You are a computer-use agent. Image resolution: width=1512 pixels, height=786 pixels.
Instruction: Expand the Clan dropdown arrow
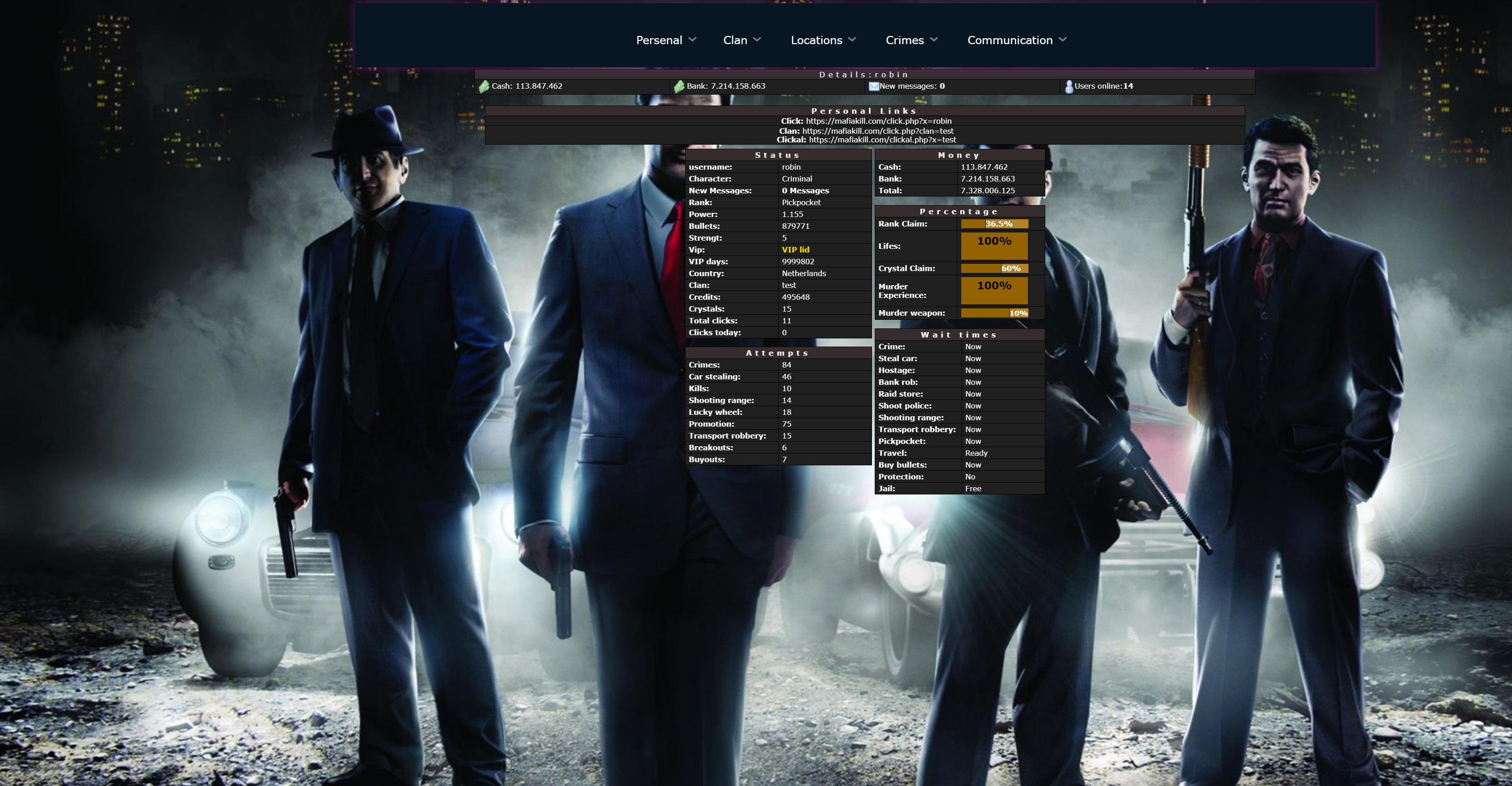coord(756,39)
